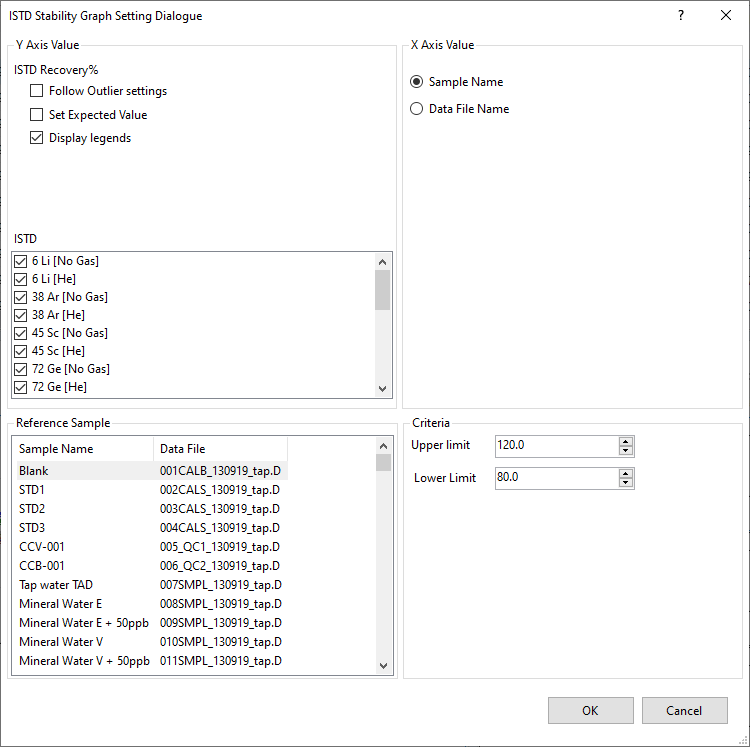Select the Mineral Water E sample
The width and height of the screenshot is (750, 747).
pos(152,604)
